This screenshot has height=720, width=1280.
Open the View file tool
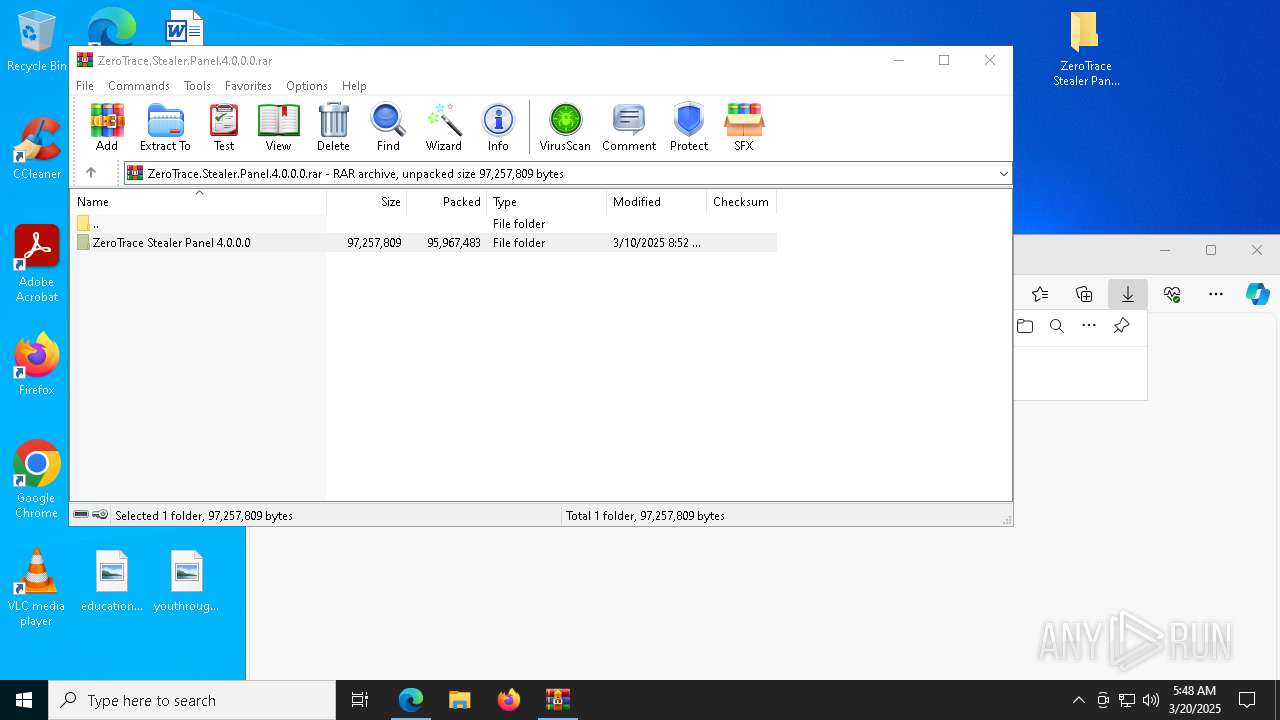(278, 127)
